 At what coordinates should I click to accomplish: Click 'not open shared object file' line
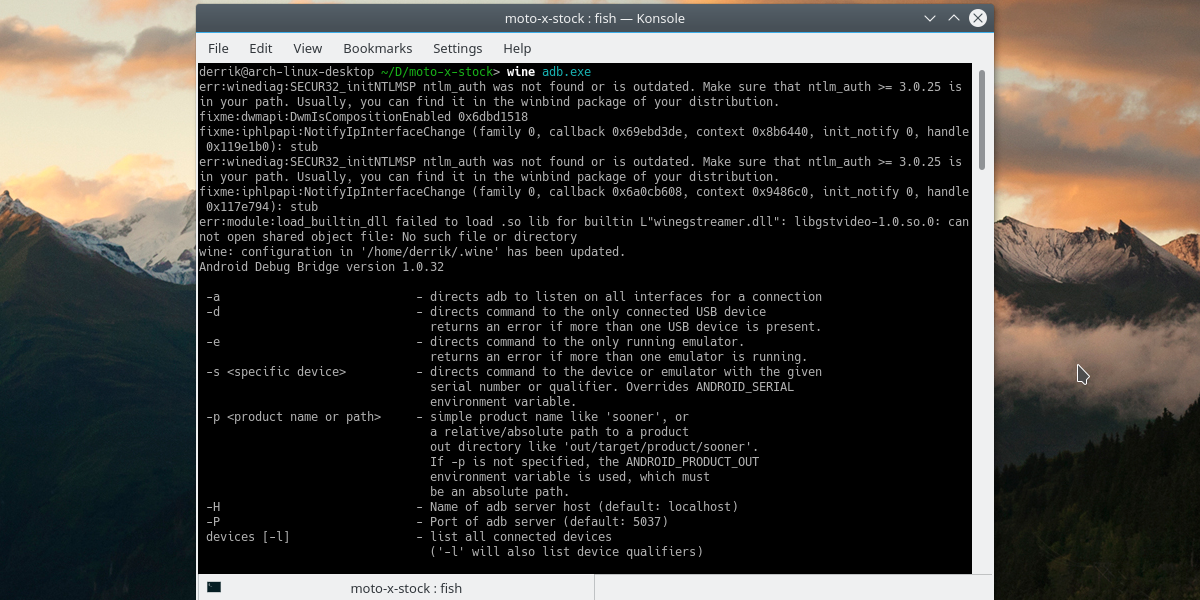[388, 237]
